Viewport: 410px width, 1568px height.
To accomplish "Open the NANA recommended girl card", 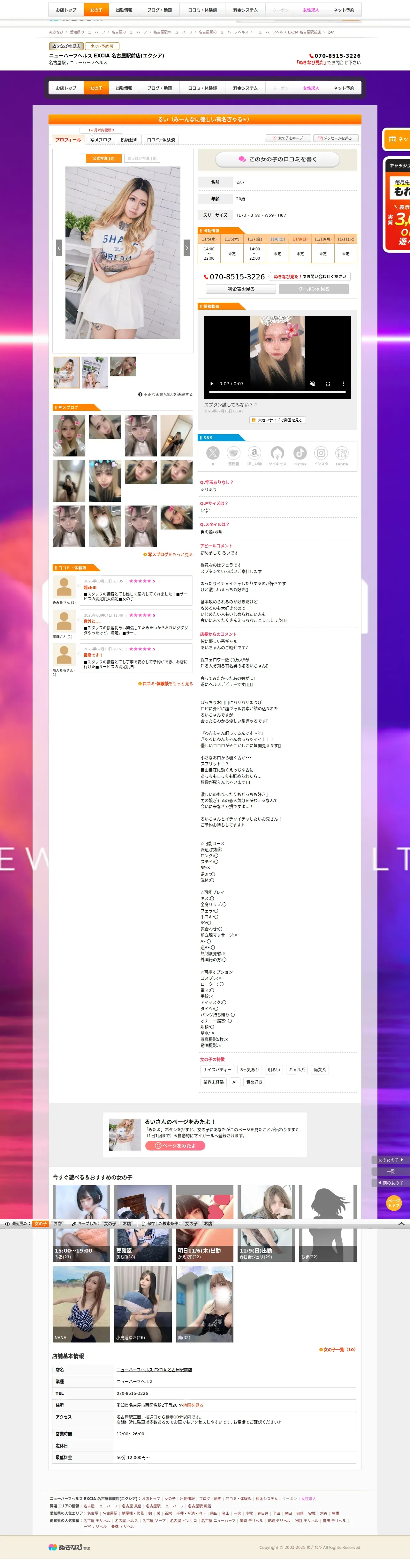I will click(82, 1304).
